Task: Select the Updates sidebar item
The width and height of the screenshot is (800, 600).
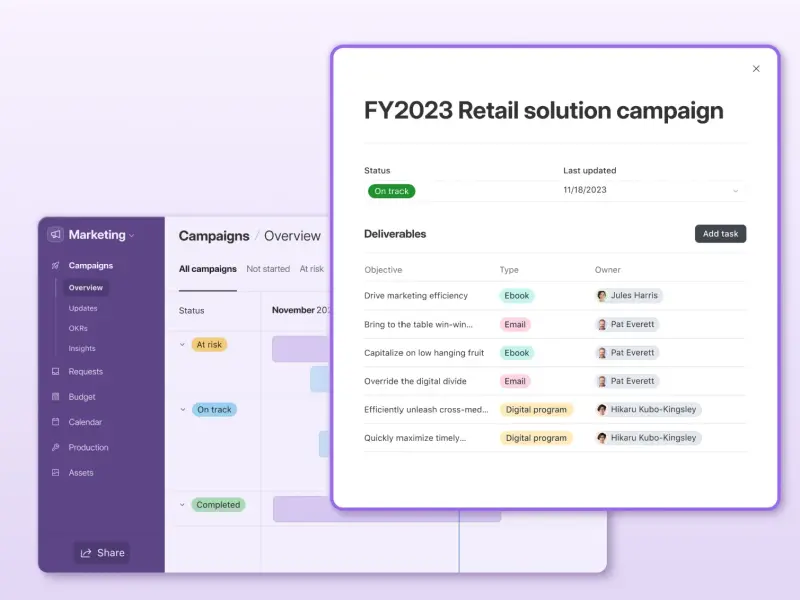Action: (x=83, y=308)
